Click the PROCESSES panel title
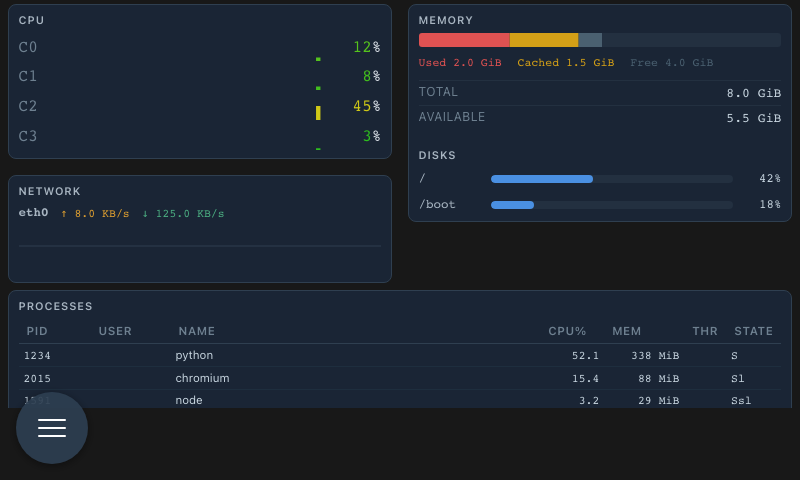Screen dimensions: 800x480 (x=56, y=306)
